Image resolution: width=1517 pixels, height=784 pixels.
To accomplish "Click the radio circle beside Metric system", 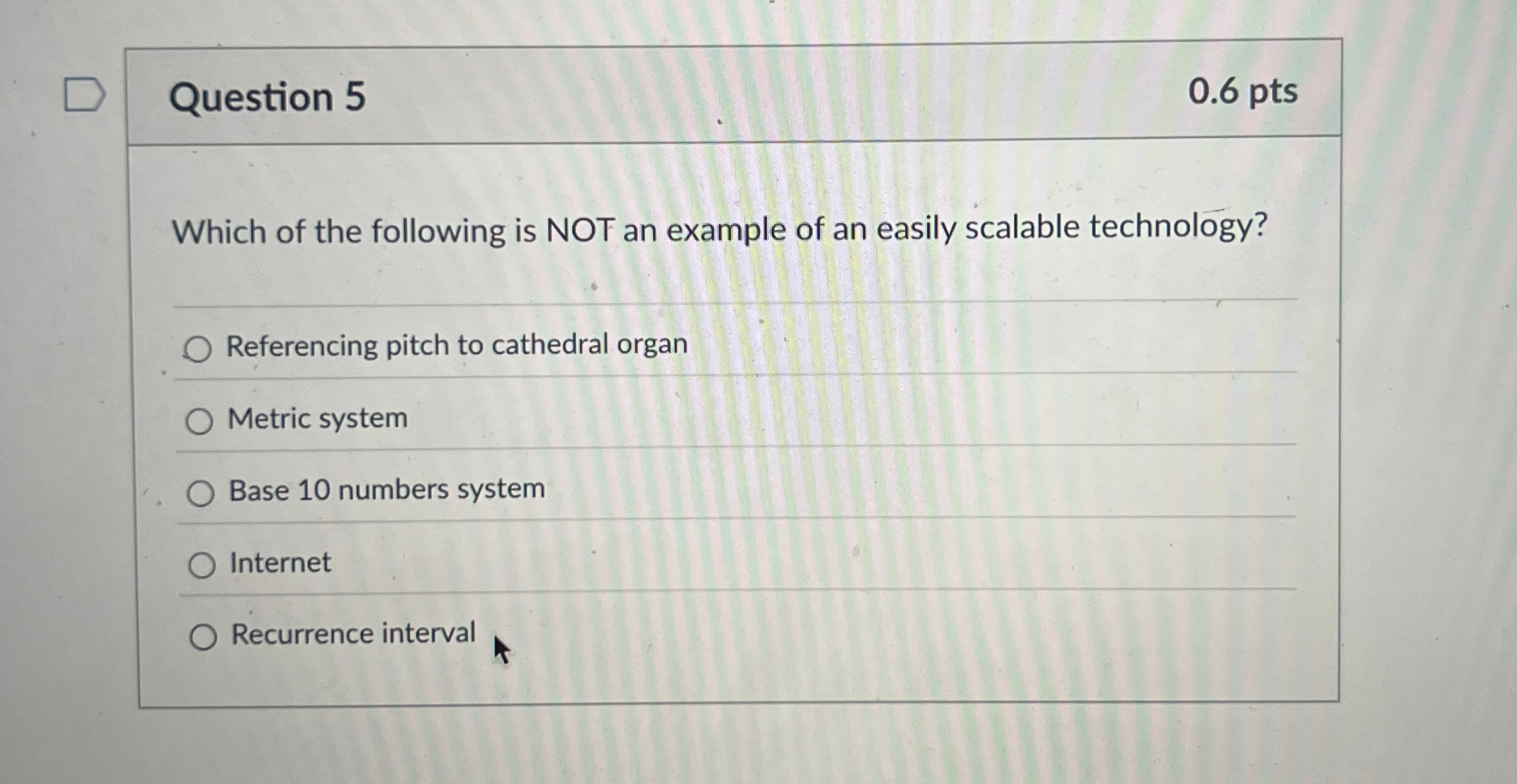I will [x=200, y=420].
